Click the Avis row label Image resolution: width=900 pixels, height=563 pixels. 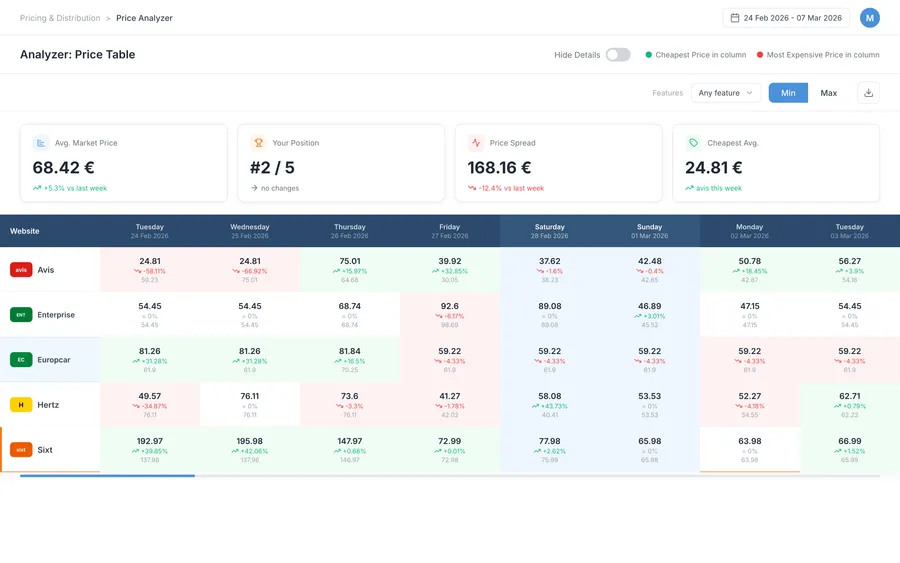pos(46,270)
